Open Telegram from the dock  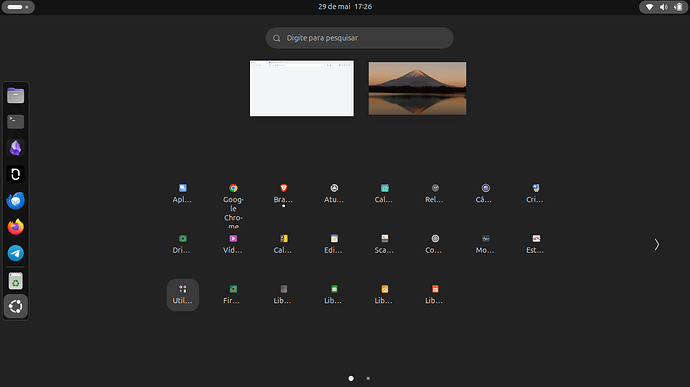(x=15, y=253)
